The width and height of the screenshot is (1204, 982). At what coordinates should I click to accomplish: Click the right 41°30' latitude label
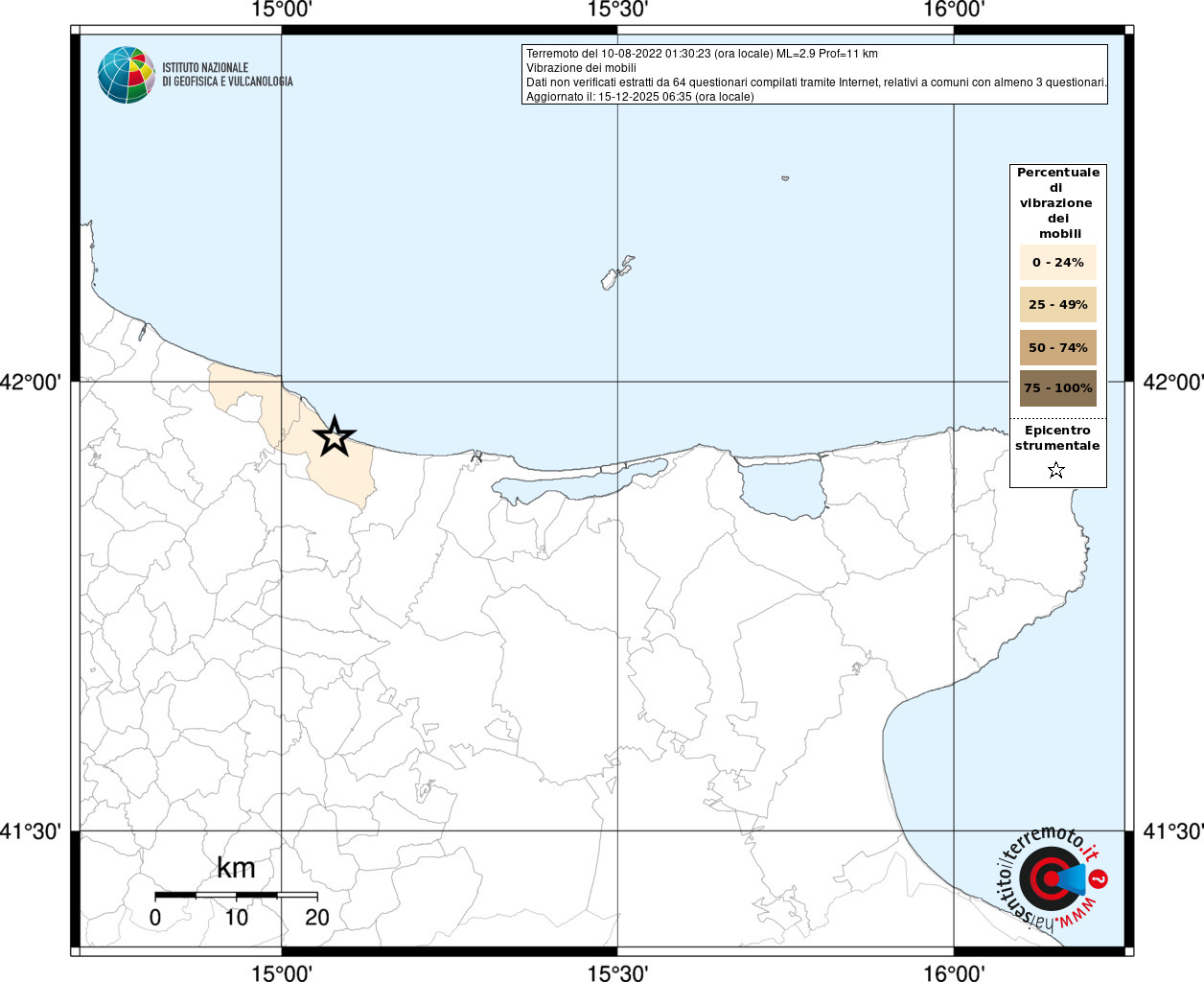(x=1173, y=830)
